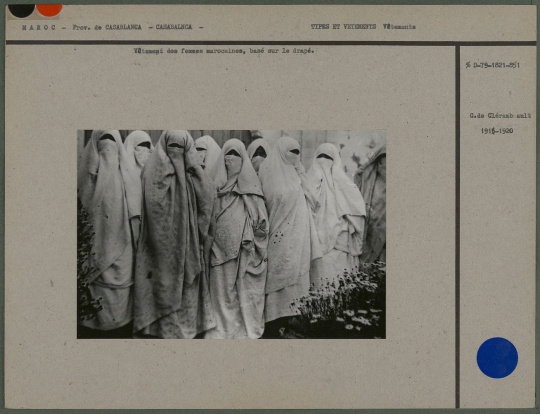Click the photographer name G. de Clérambault

click(500, 116)
